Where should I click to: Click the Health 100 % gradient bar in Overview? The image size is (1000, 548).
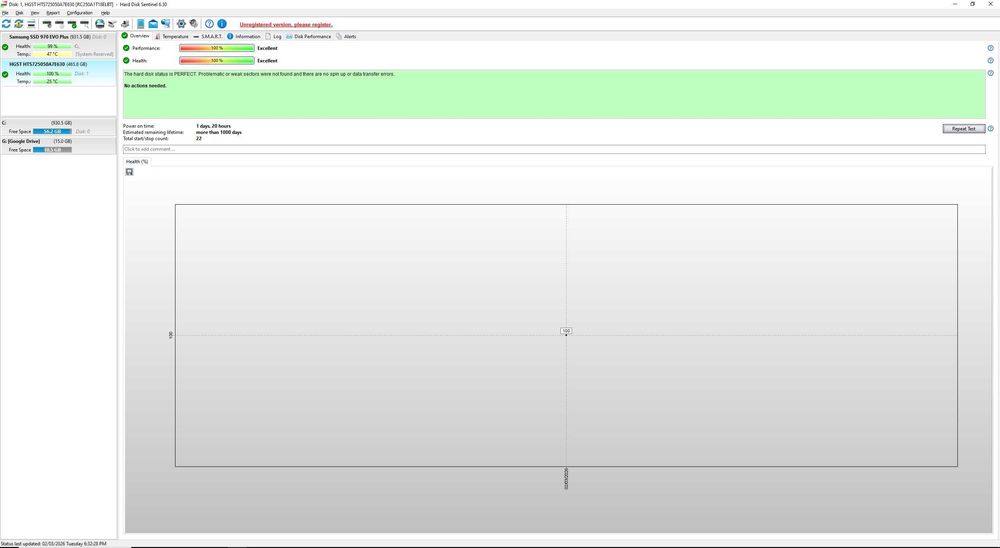click(x=217, y=61)
